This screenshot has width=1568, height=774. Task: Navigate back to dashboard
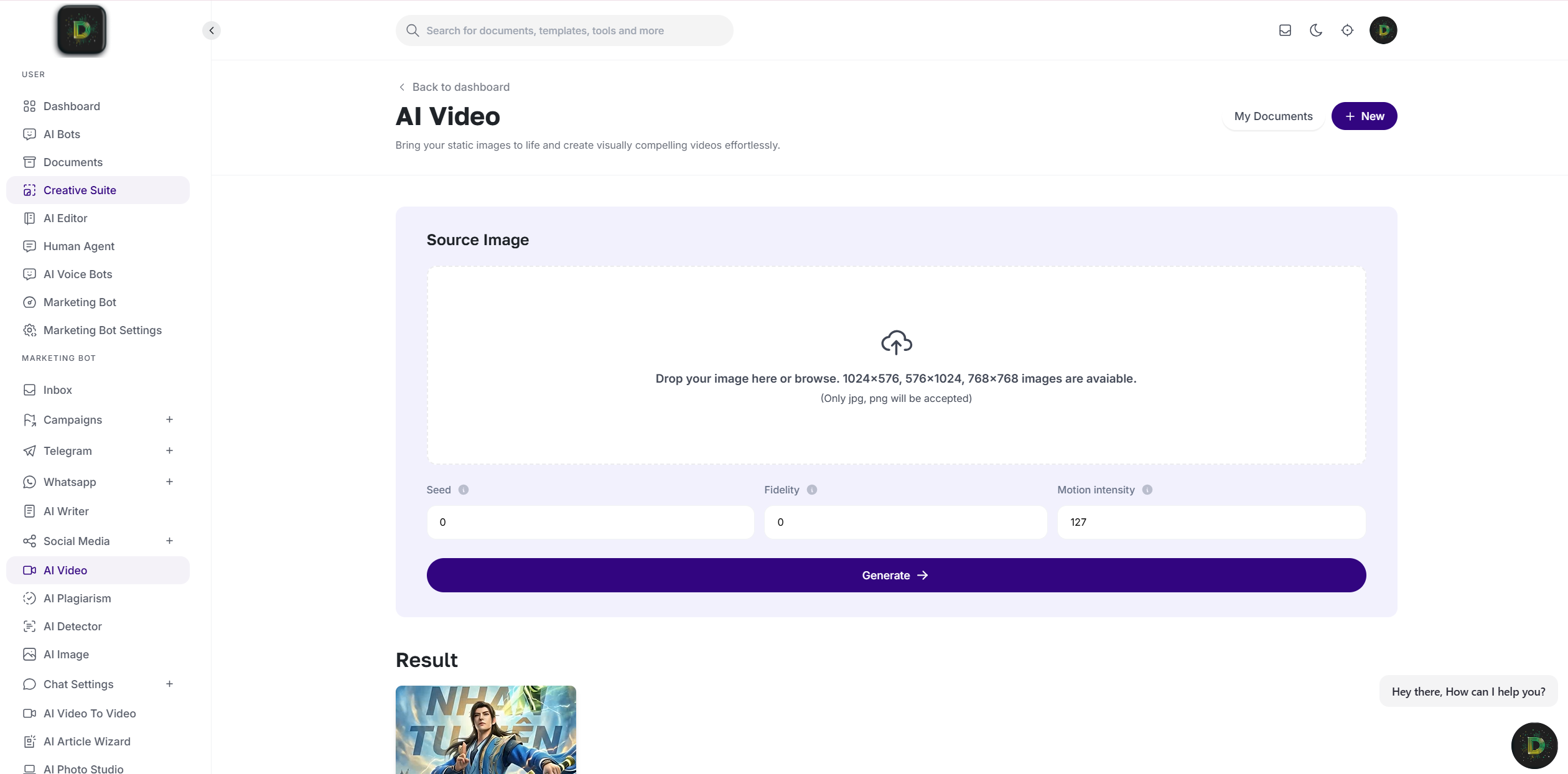[460, 86]
